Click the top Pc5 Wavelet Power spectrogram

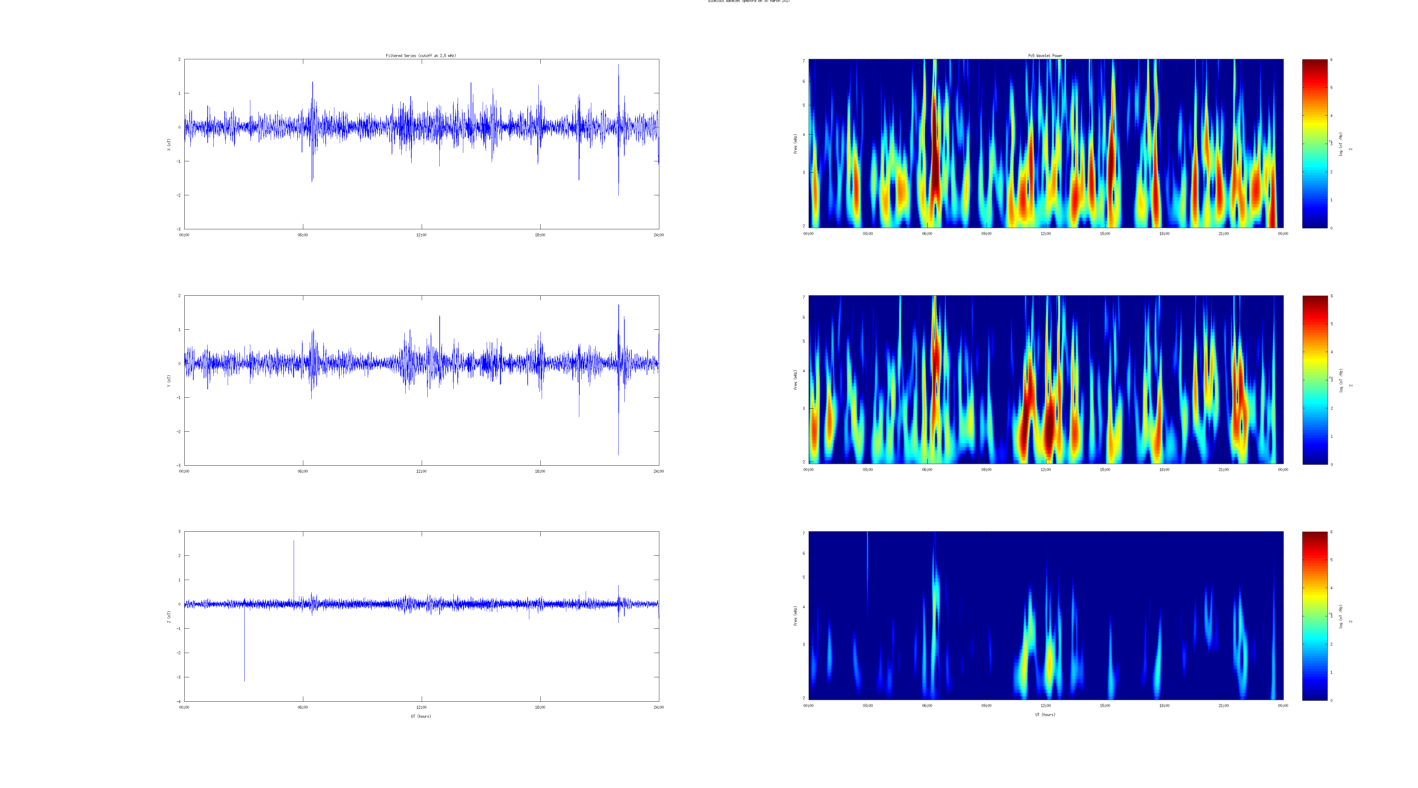pos(1045,144)
